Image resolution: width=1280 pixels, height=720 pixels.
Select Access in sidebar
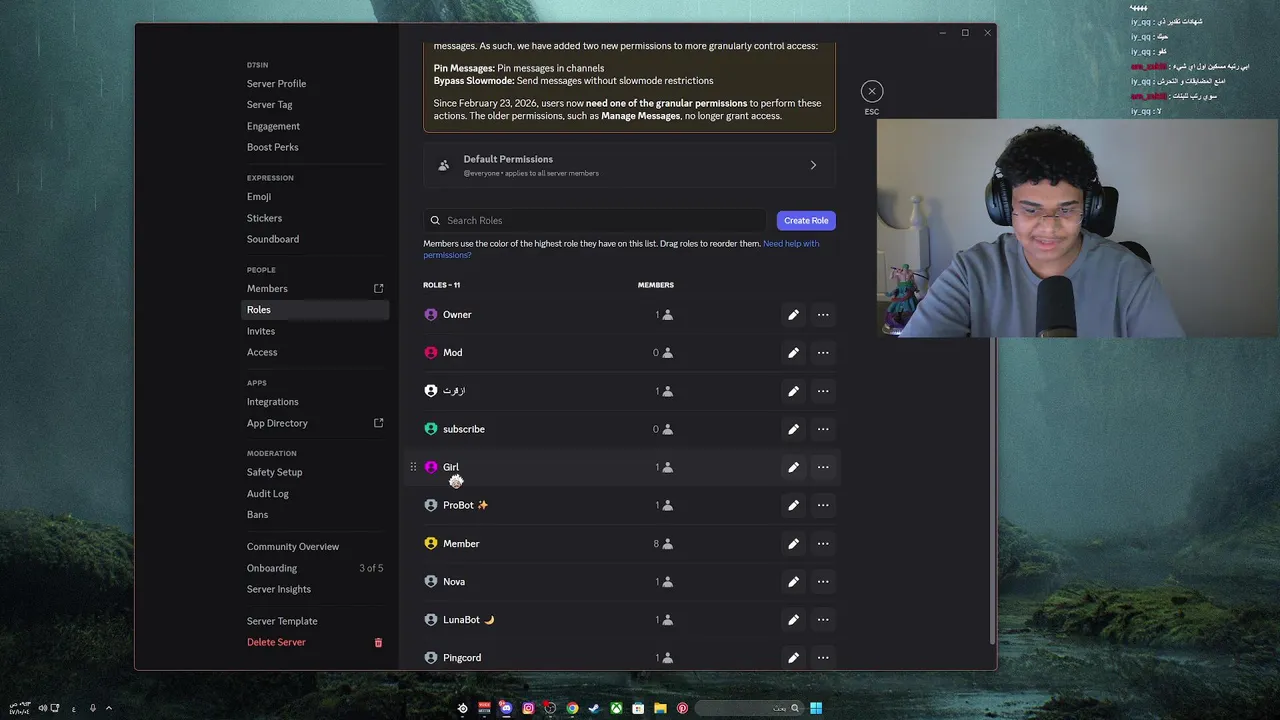coord(262,352)
